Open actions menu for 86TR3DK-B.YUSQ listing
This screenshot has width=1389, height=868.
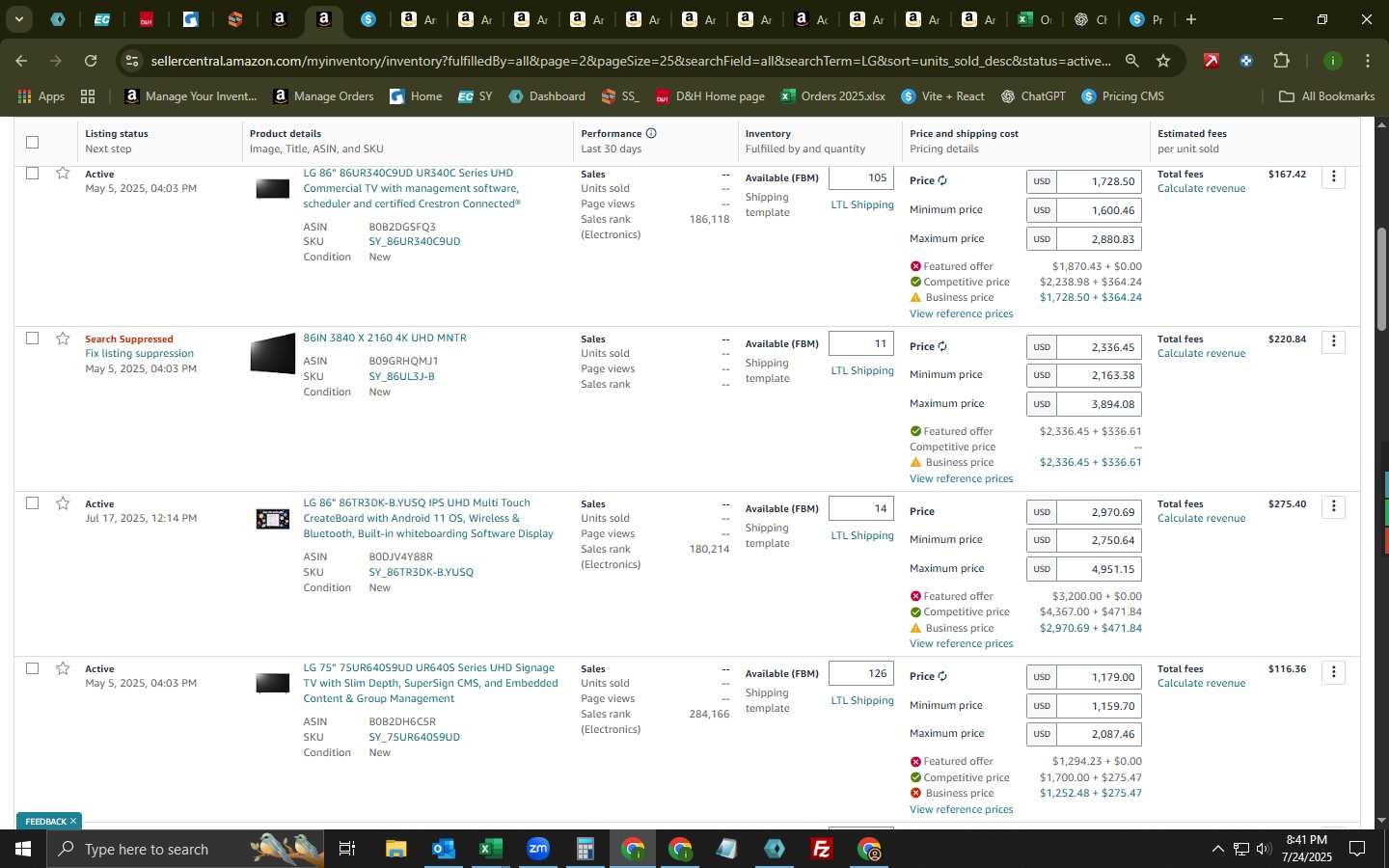pos(1333,506)
